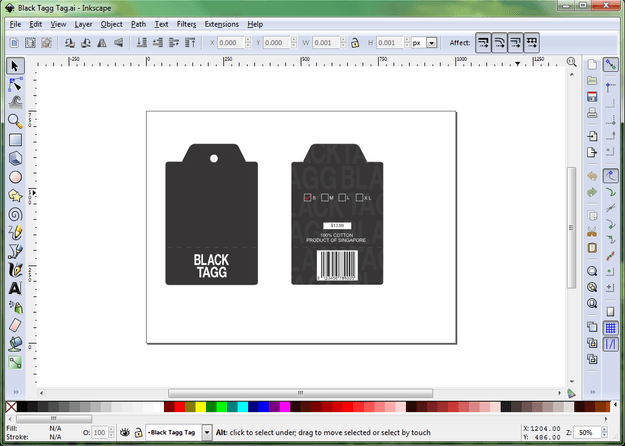This screenshot has width=625, height=446.
Task: Toggle layer visibility eye icon
Action: pyautogui.click(x=125, y=432)
